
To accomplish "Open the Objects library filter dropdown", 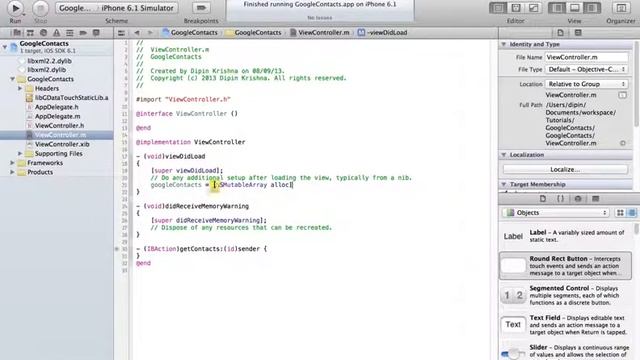I will point(556,213).
